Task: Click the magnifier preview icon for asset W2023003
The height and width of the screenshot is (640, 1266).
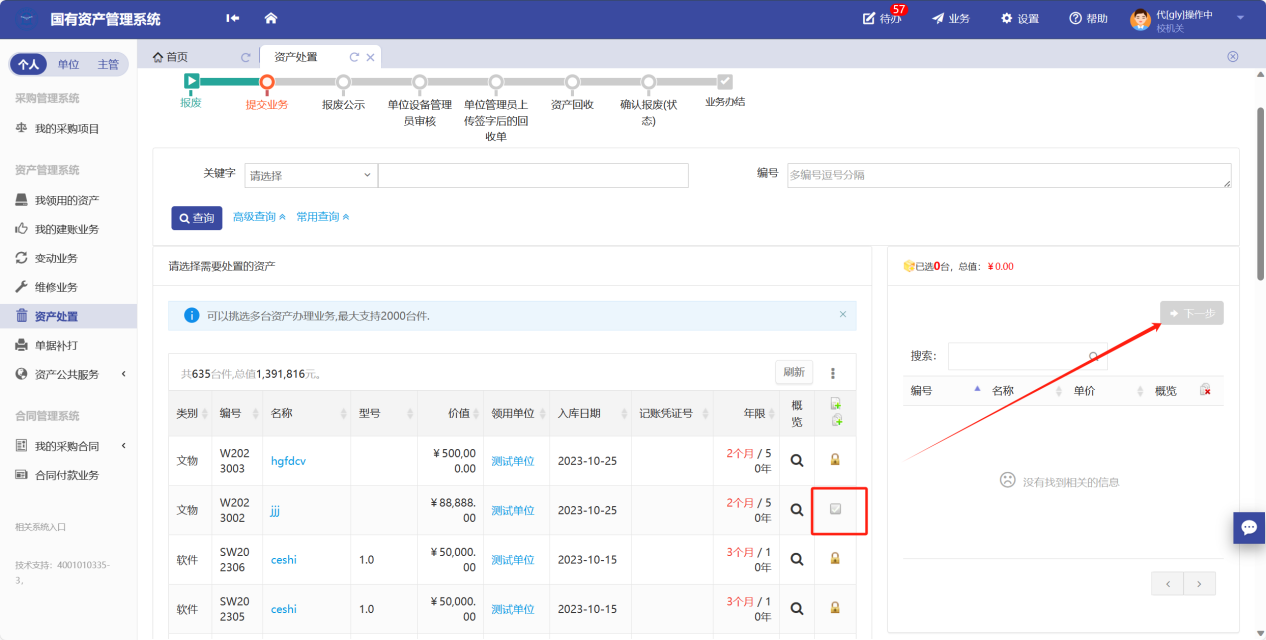Action: point(797,460)
